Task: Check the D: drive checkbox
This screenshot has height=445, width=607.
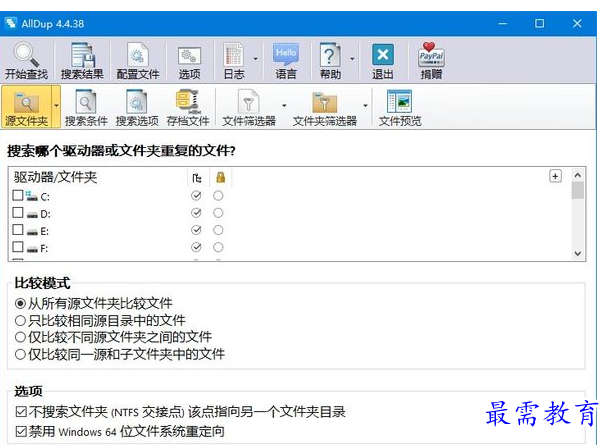Action: tap(18, 212)
